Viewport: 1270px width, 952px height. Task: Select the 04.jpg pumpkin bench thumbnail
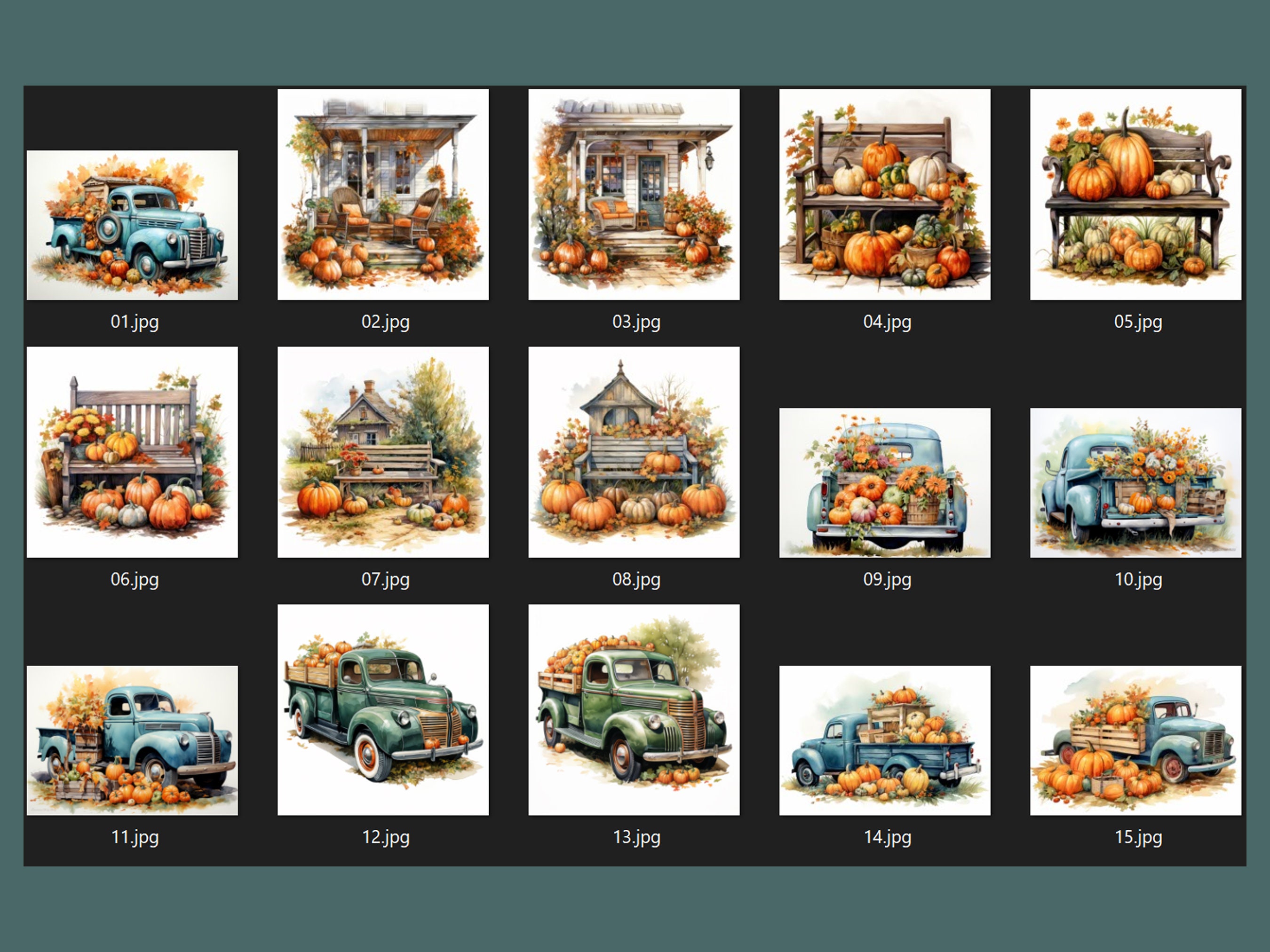point(885,194)
